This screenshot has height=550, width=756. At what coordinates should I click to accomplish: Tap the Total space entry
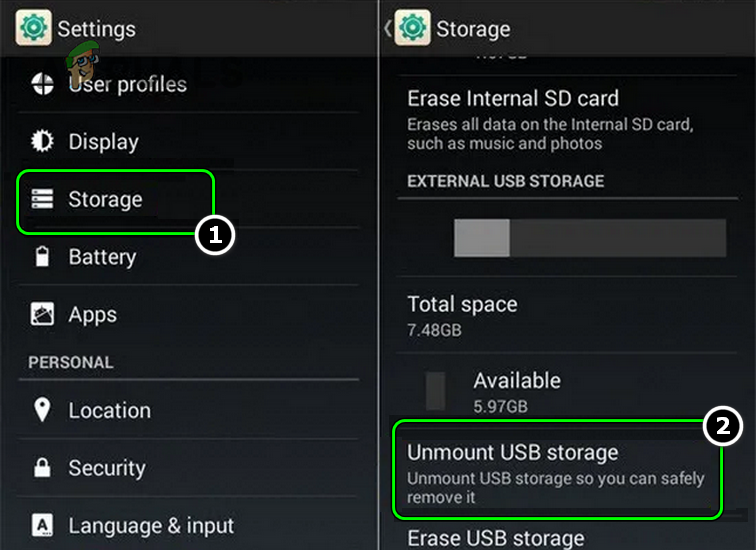(x=462, y=313)
